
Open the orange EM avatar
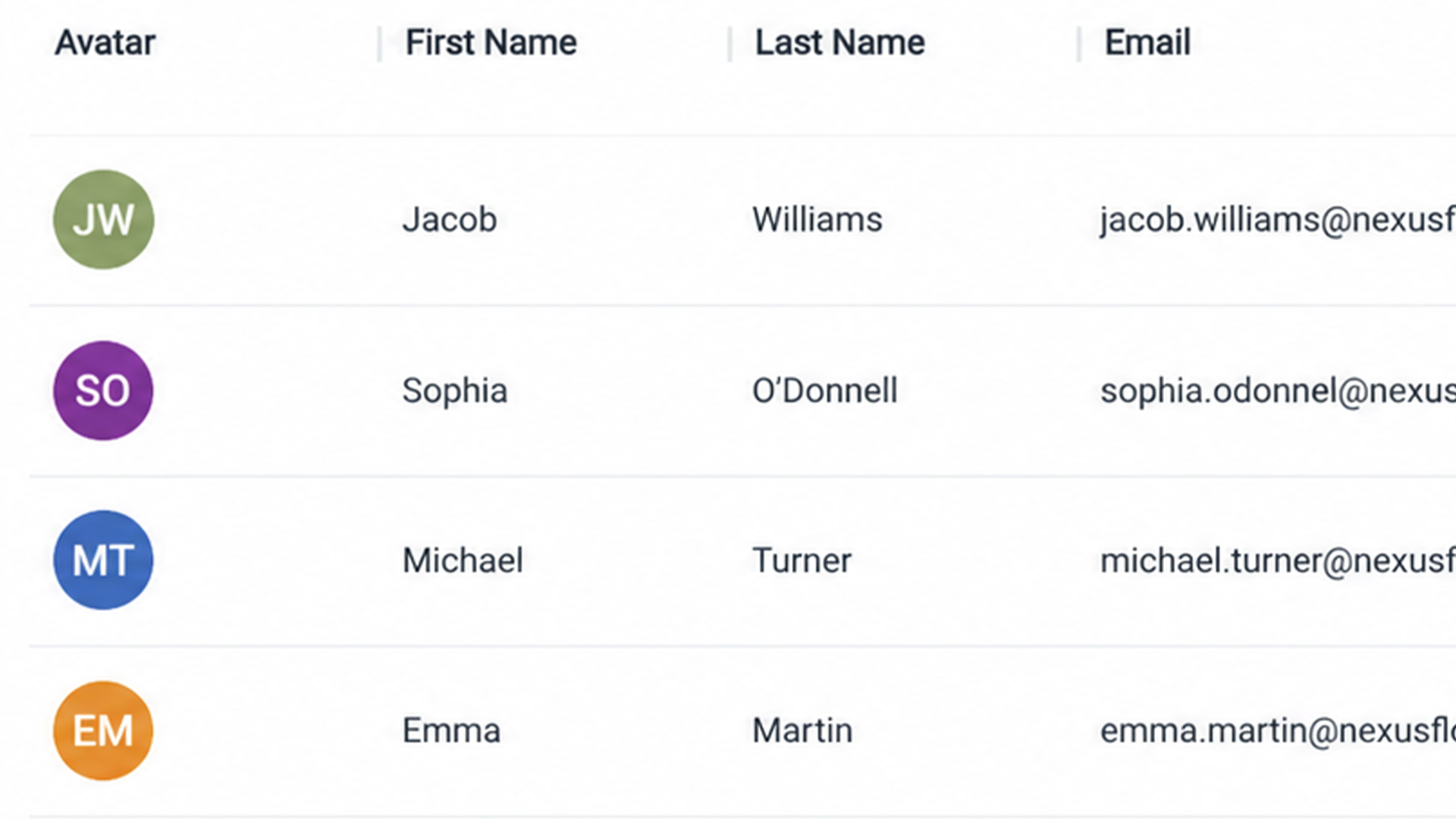tap(103, 730)
